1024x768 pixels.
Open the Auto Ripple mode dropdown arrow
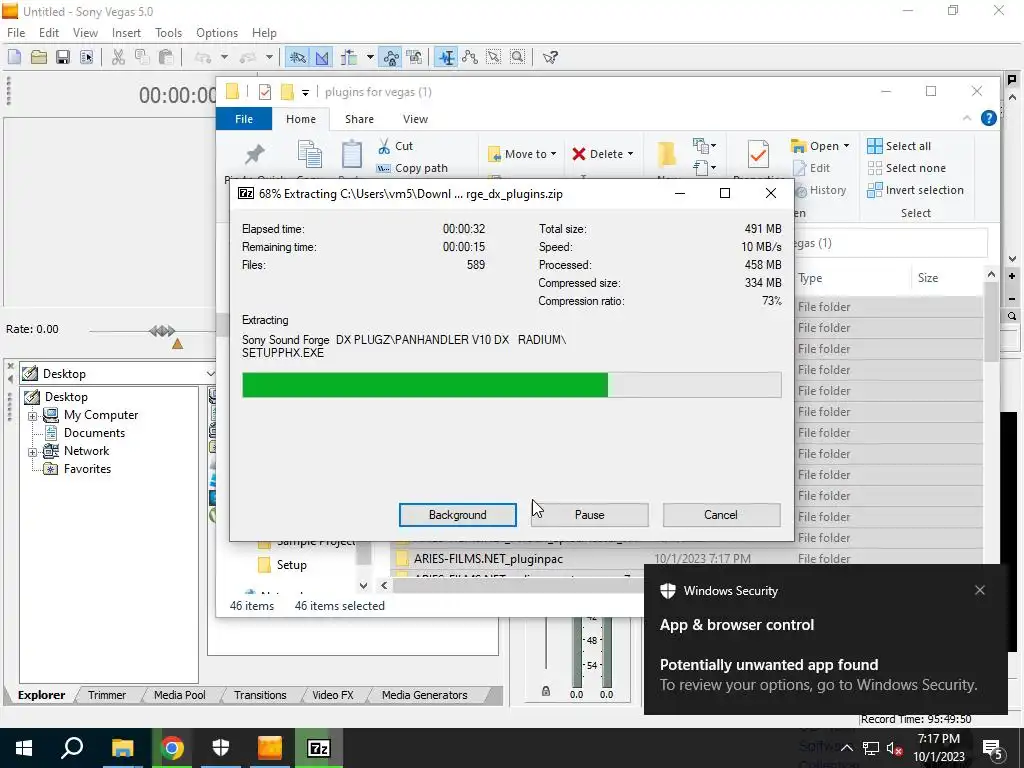point(370,57)
